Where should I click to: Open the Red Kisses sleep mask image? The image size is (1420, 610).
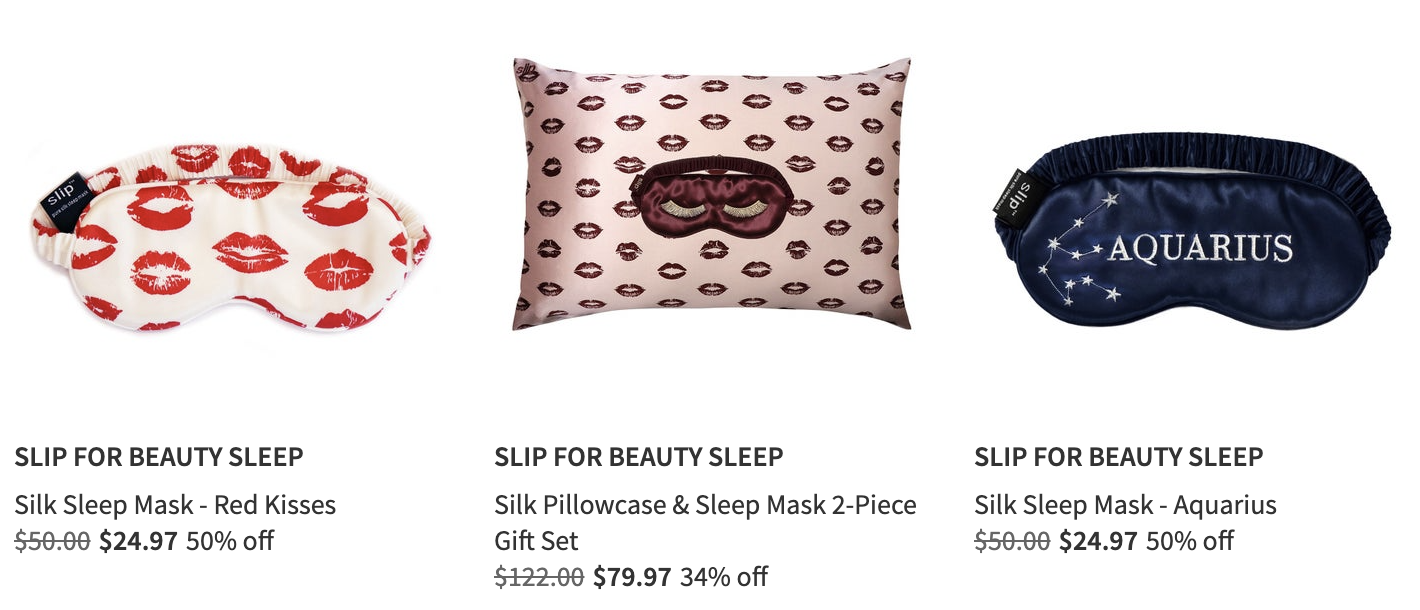[231, 237]
